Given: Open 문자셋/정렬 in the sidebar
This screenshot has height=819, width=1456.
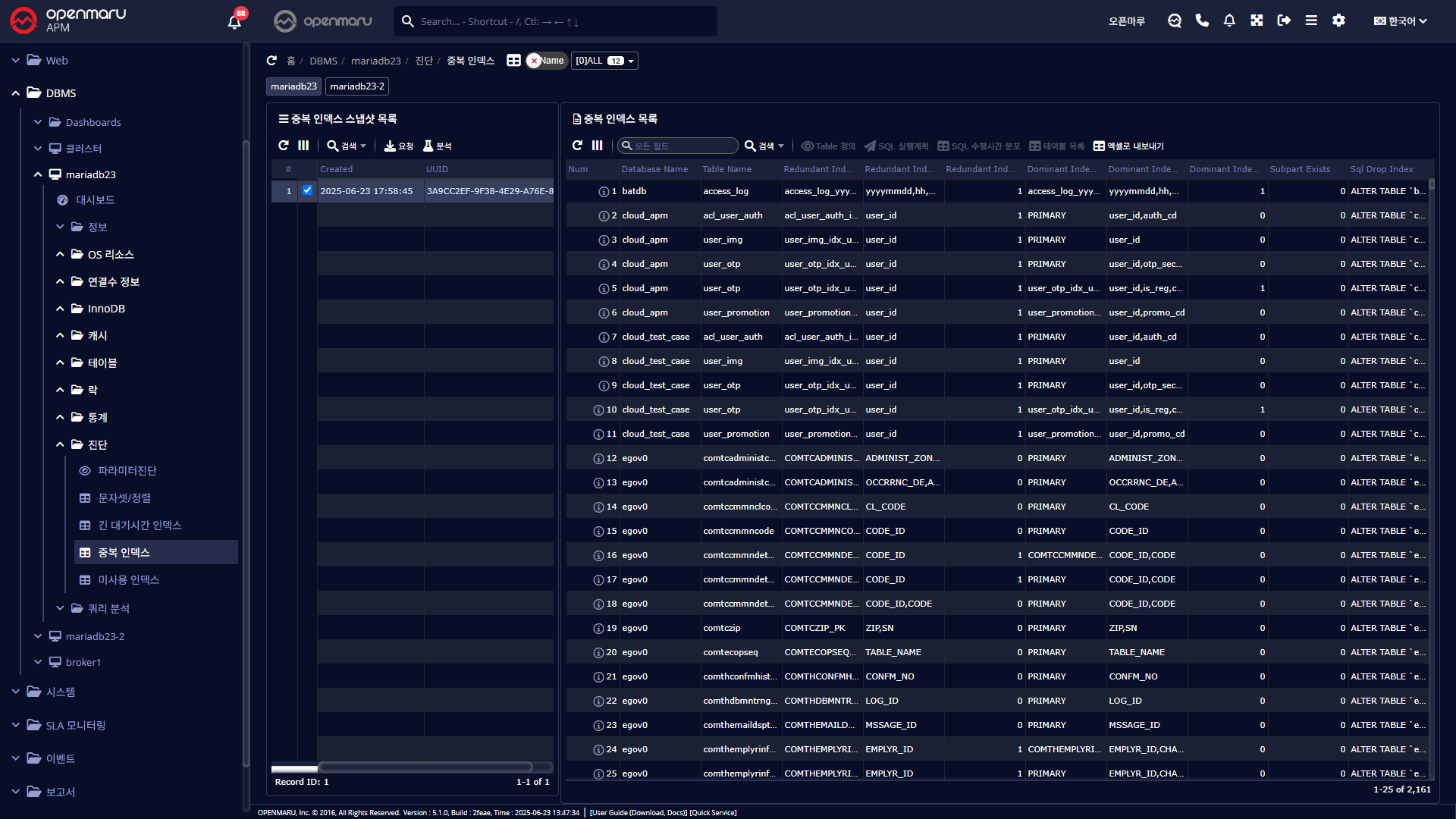Looking at the screenshot, I should (124, 498).
